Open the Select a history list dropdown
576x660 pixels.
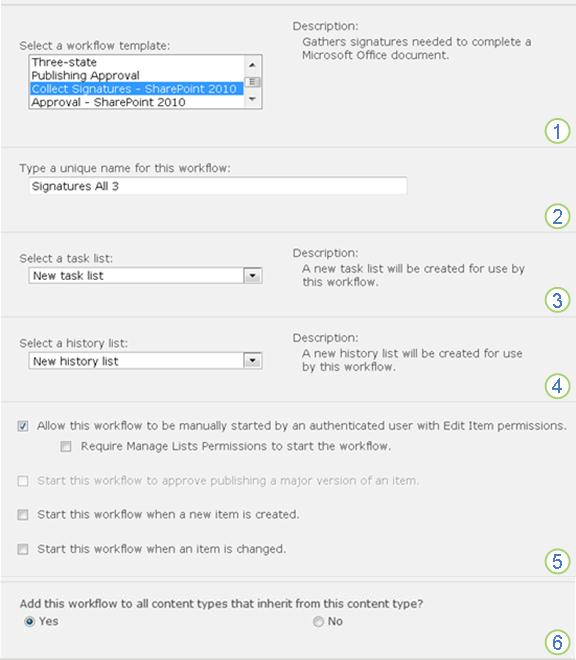pos(145,361)
